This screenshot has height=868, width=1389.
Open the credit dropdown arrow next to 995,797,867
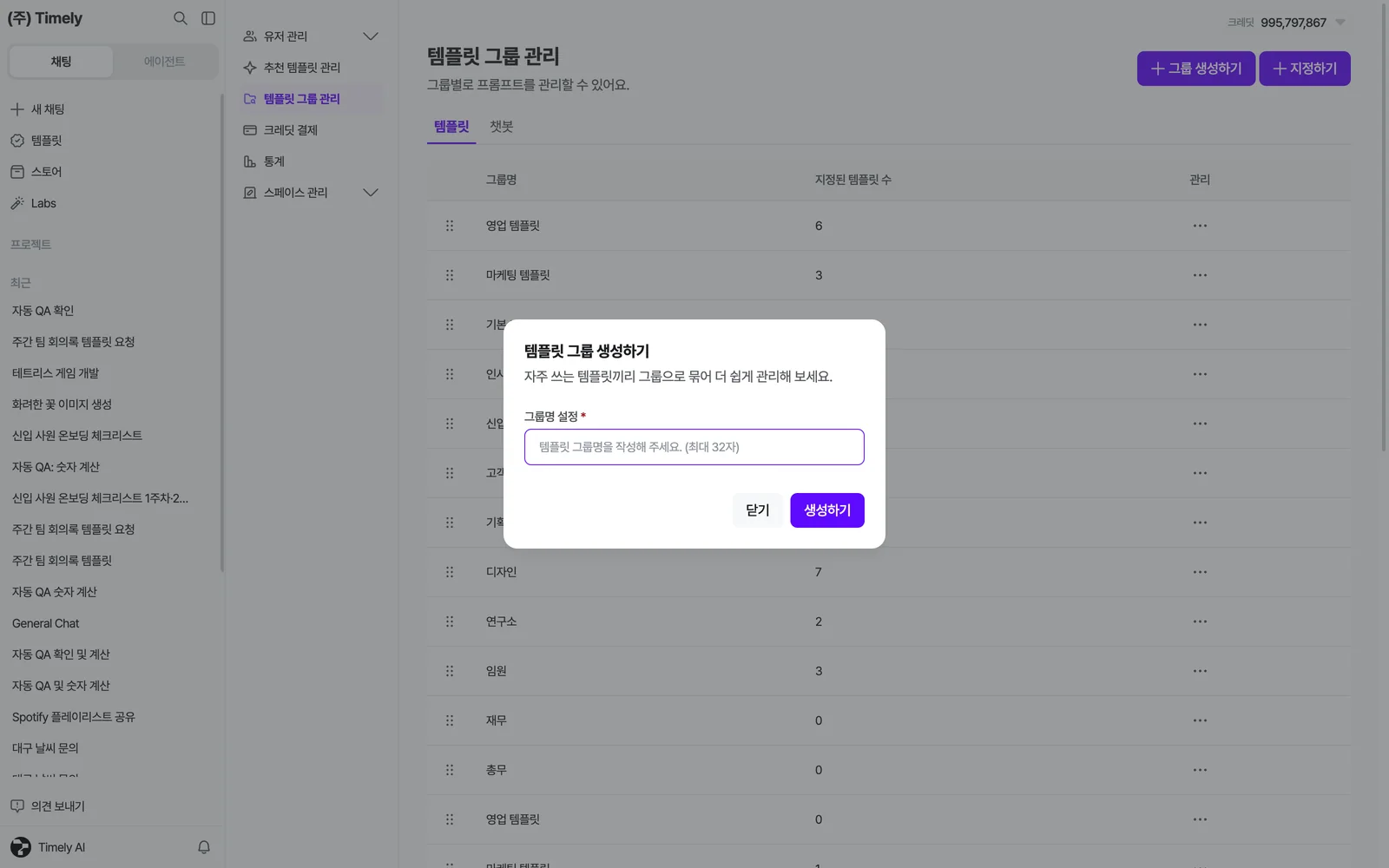(x=1340, y=23)
